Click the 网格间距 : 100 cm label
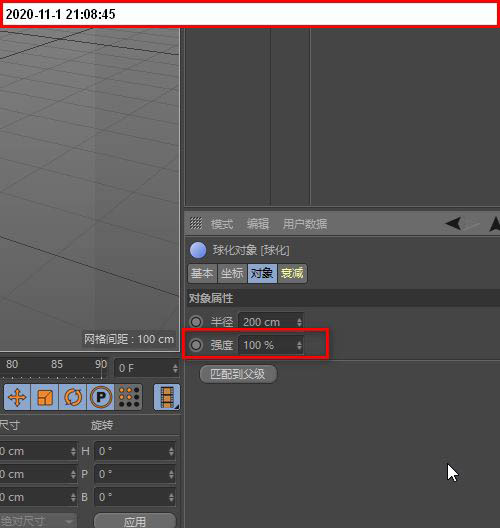 pos(129,339)
